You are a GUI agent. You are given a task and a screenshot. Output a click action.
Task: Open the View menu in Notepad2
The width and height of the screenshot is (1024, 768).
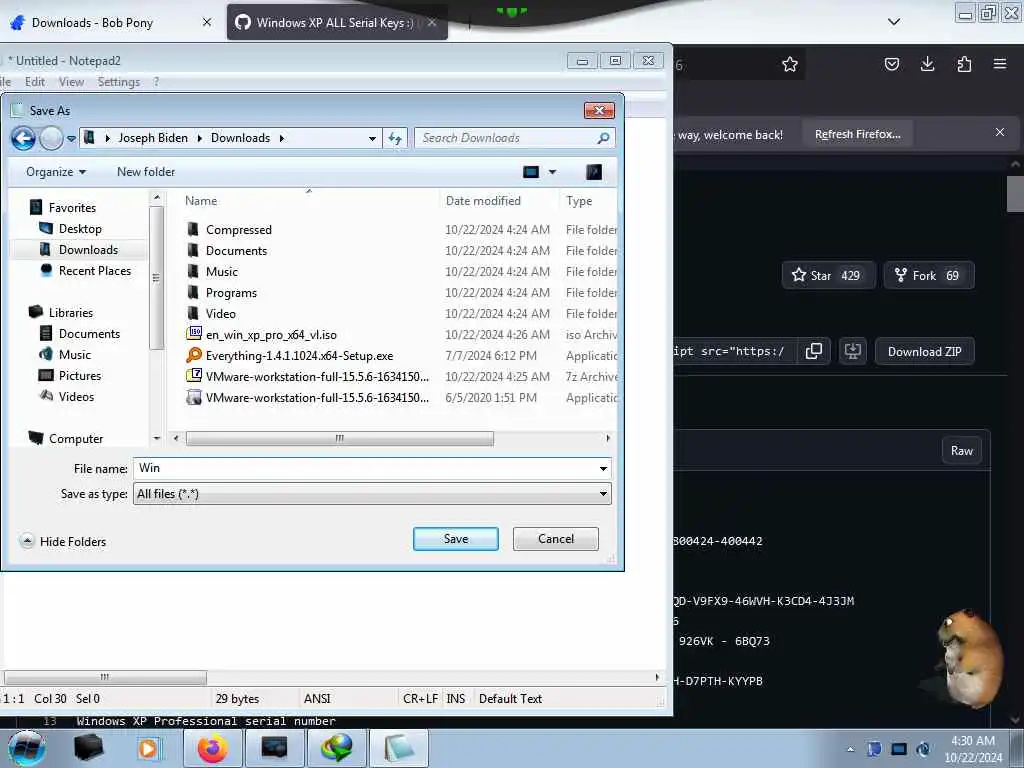[x=71, y=82]
